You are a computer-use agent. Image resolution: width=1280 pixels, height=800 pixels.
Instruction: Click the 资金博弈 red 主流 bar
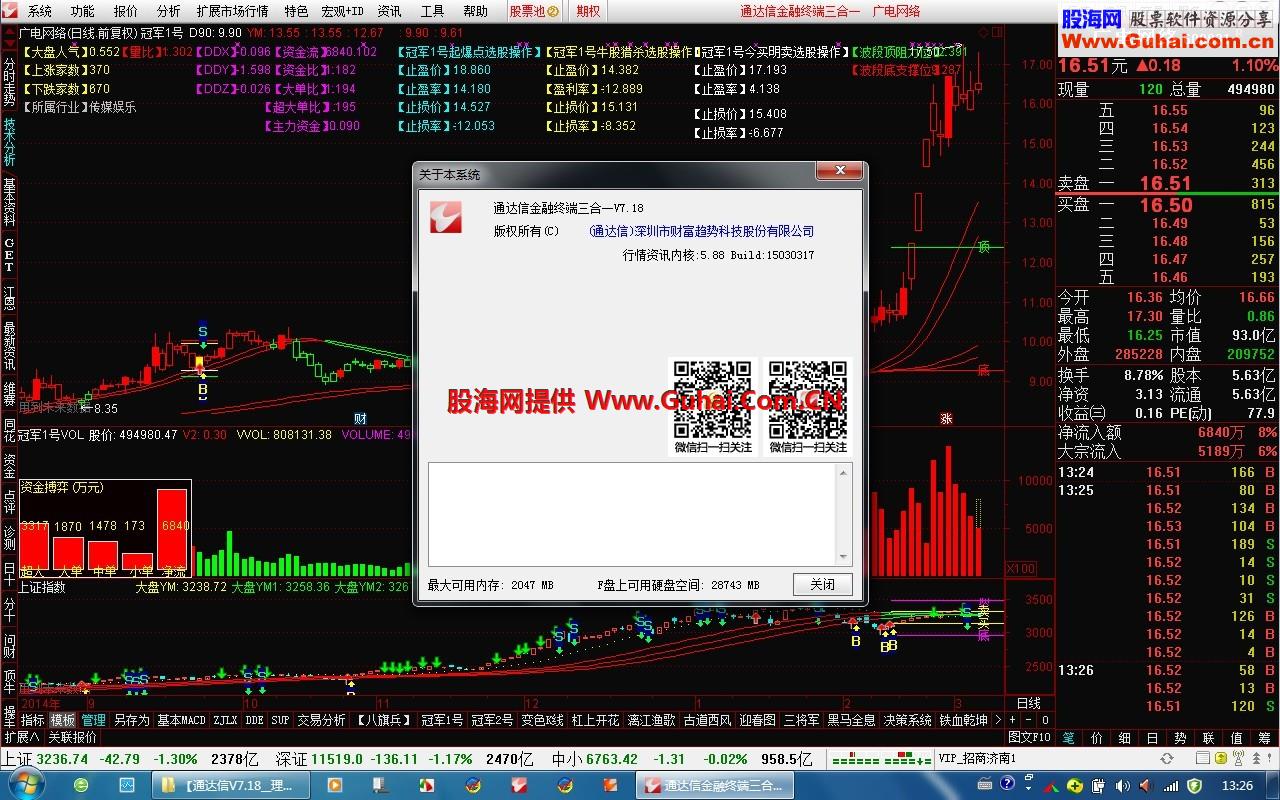(172, 530)
